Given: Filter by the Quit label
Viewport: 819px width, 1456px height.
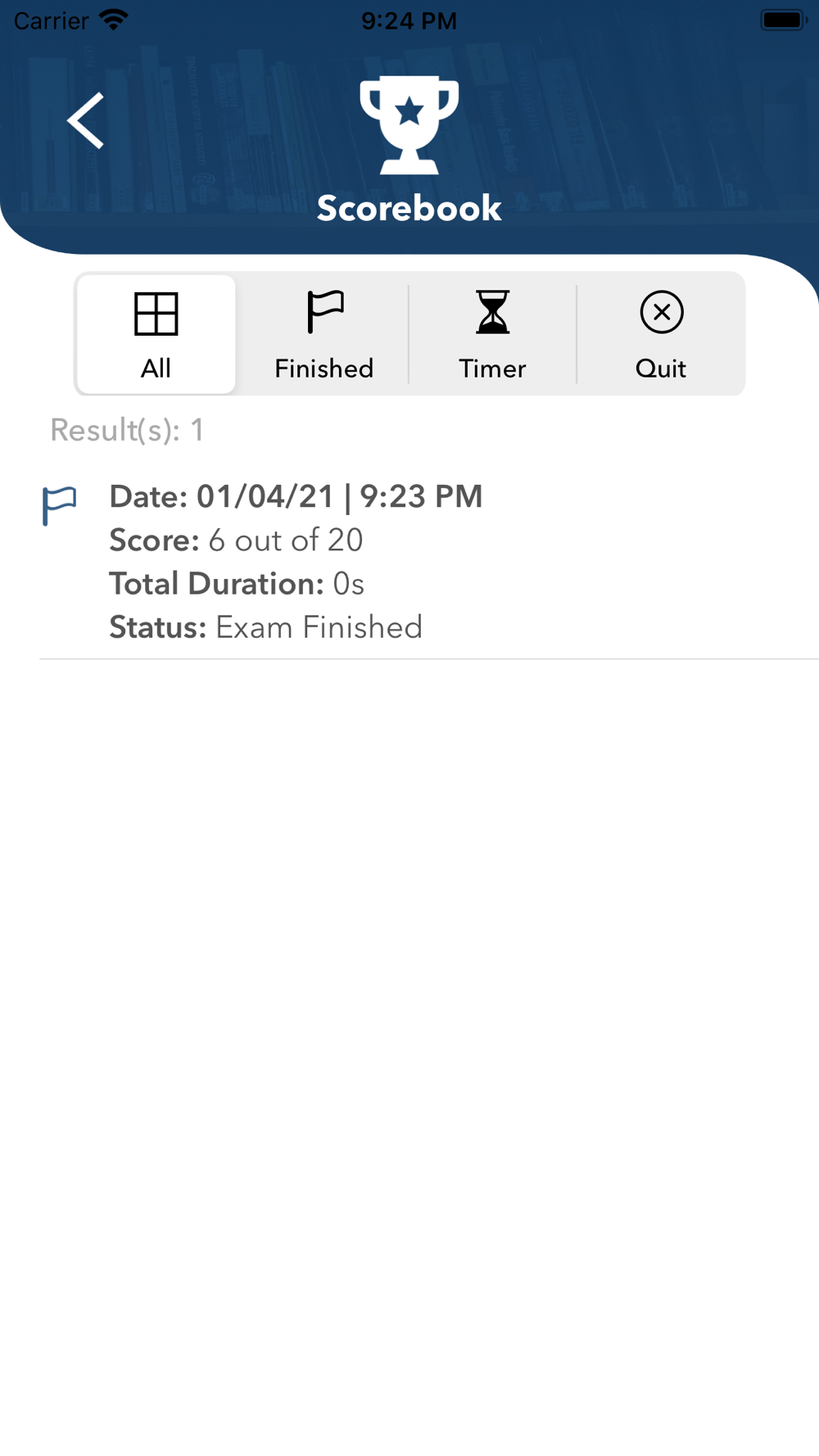Looking at the screenshot, I should coord(661,369).
